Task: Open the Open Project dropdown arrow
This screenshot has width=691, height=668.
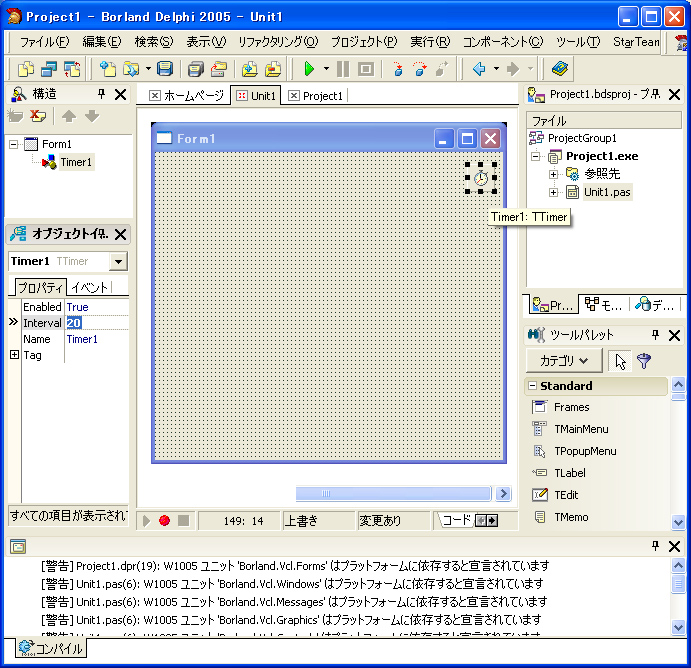Action: click(x=148, y=69)
